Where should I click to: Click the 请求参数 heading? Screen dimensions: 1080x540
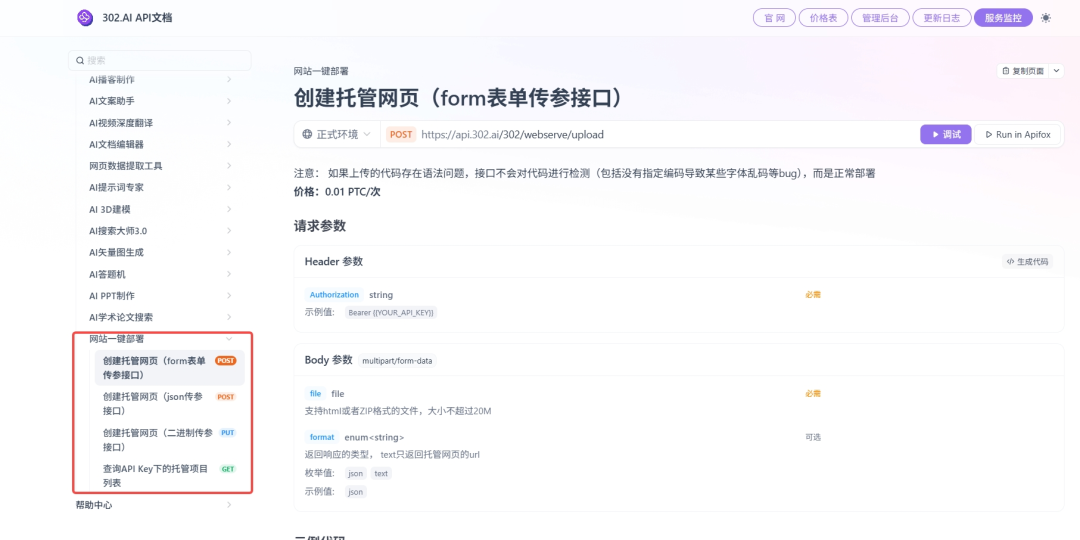(x=320, y=226)
